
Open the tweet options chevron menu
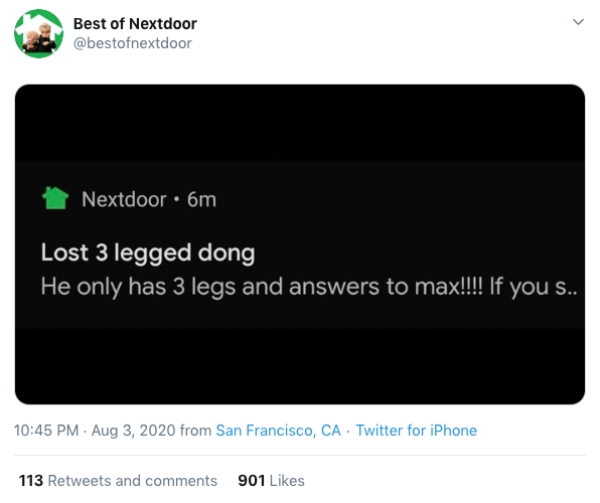pyautogui.click(x=576, y=21)
